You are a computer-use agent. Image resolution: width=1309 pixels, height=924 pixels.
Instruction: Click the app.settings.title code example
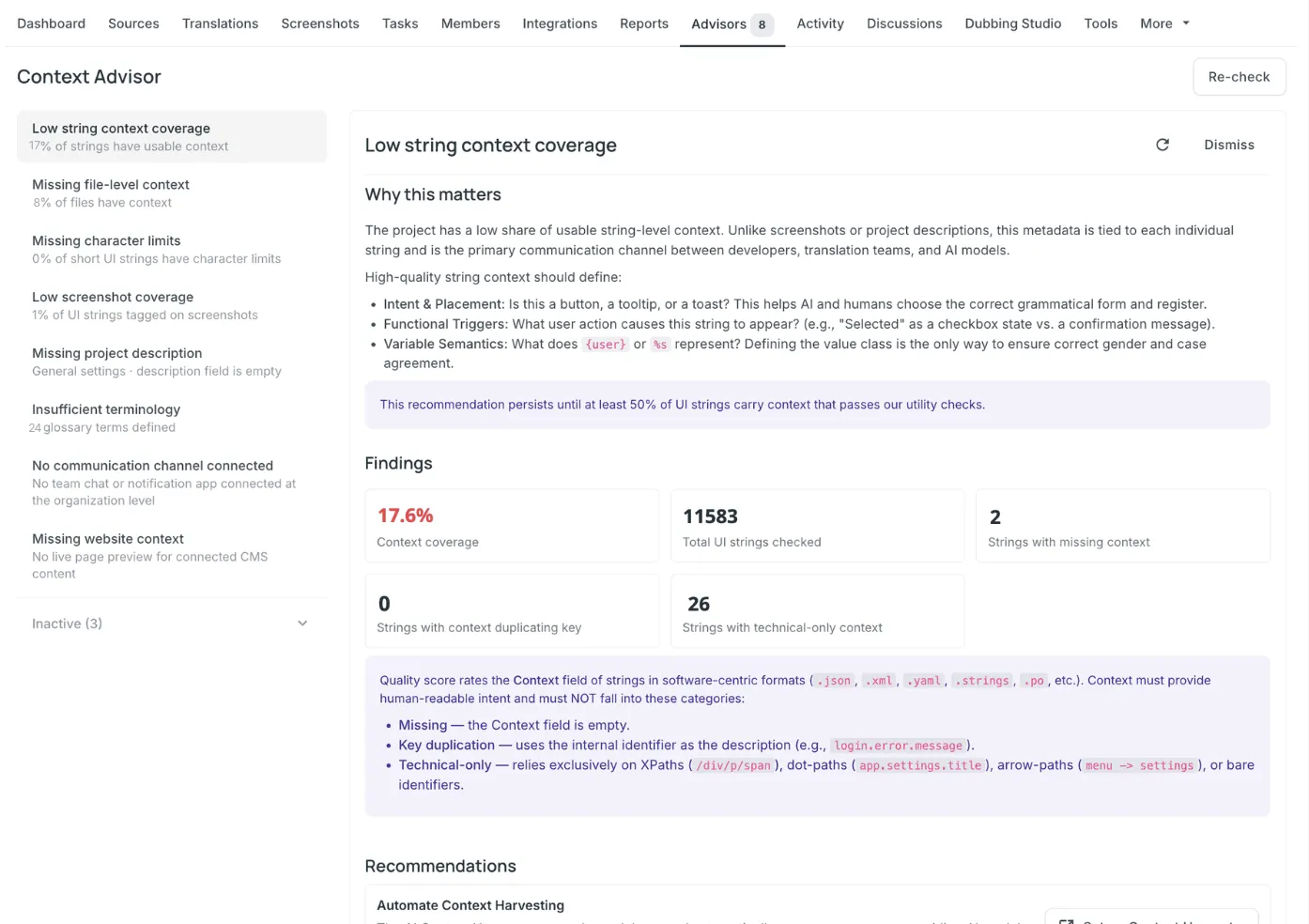(920, 765)
